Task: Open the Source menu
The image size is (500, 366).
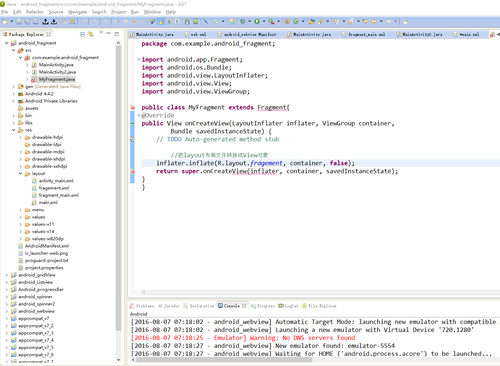Action: pos(56,12)
